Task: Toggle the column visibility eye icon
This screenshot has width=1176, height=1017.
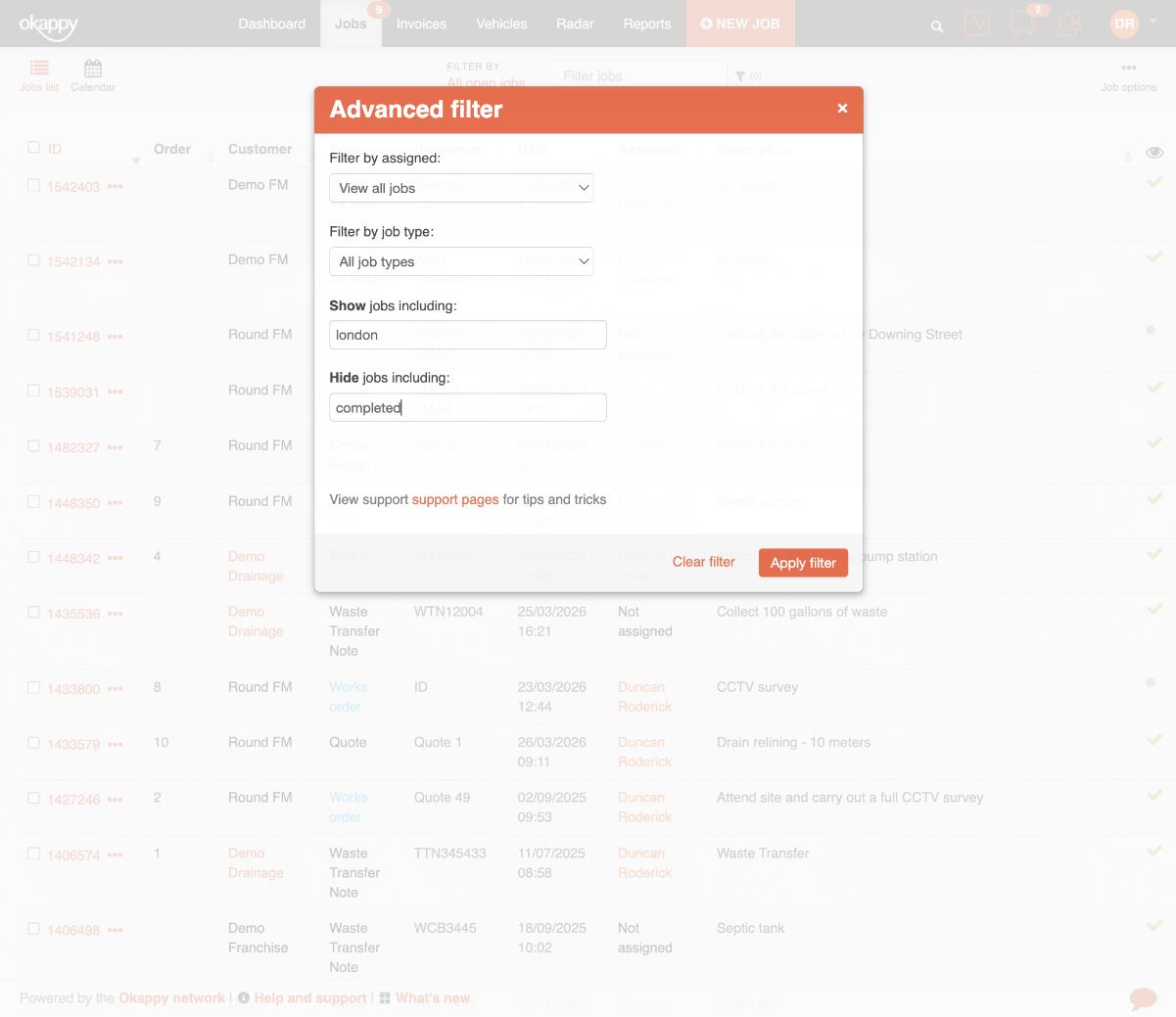Action: pyautogui.click(x=1154, y=152)
